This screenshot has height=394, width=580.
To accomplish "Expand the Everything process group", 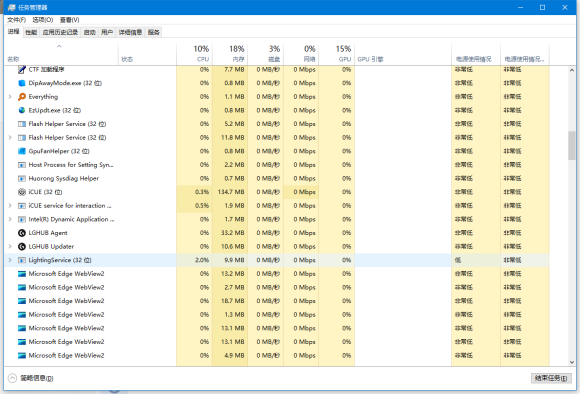I will [x=10, y=97].
